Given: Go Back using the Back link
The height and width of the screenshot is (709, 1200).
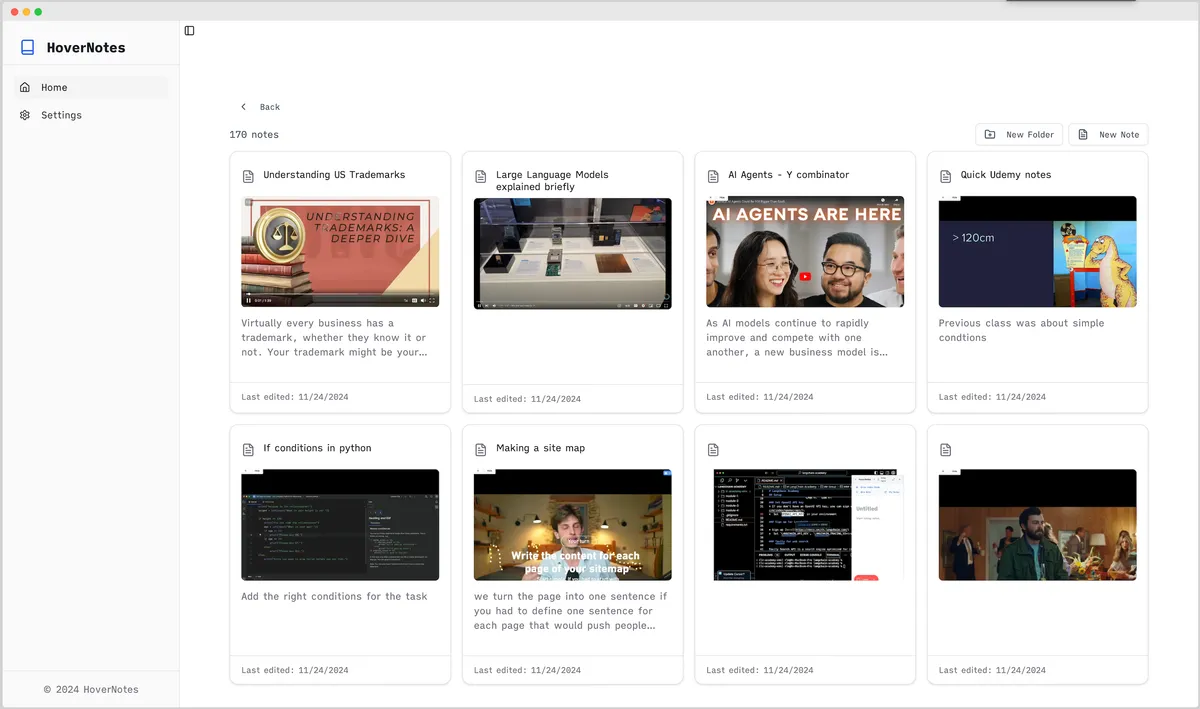Looking at the screenshot, I should click(x=270, y=107).
